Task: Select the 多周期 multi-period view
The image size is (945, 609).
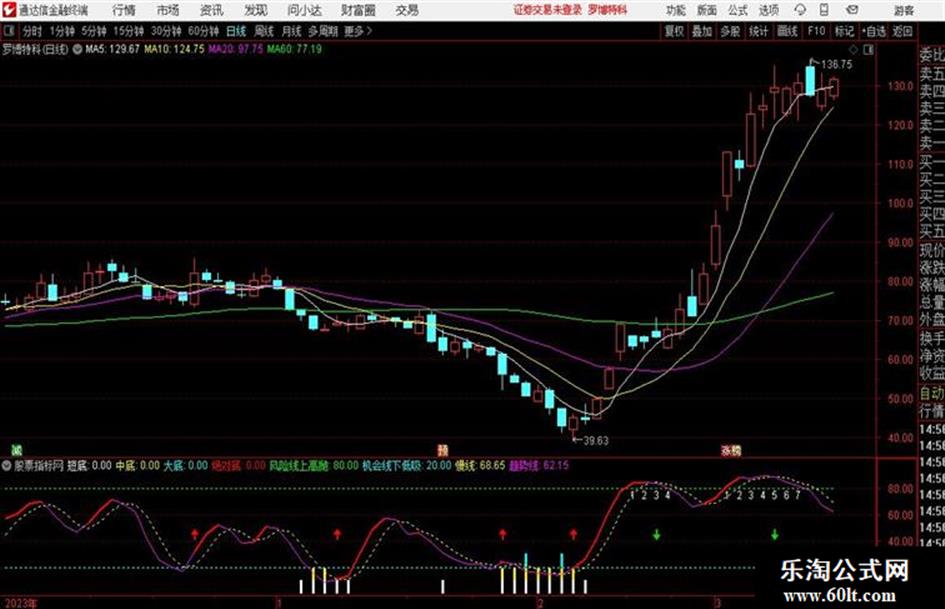Action: coord(324,31)
